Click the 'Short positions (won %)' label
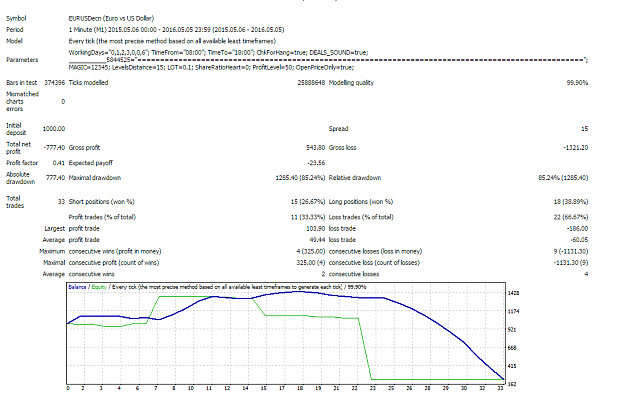Viewport: 625px width, 393px height. (102, 202)
